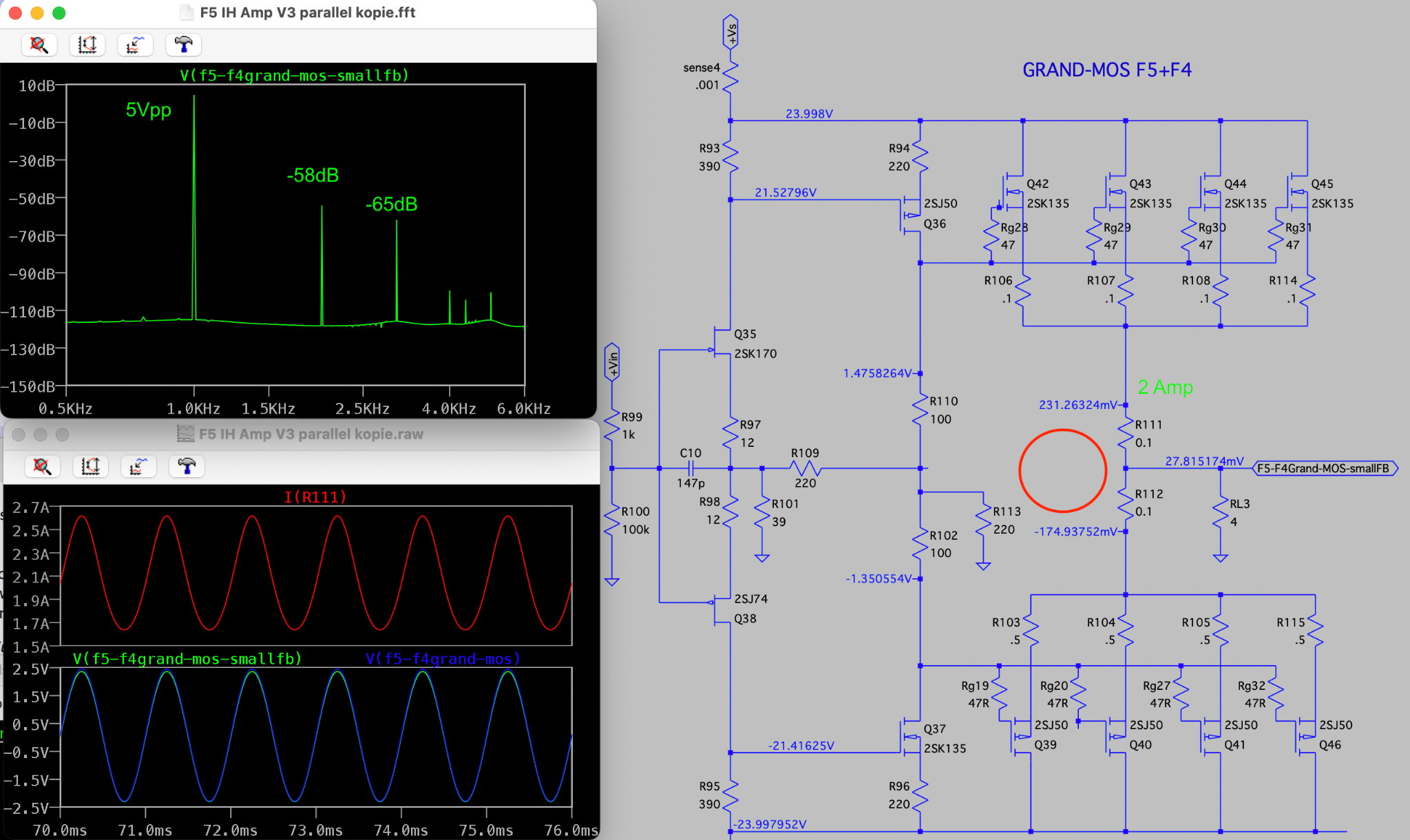Select the Q37 2SK135 MOSFET symbol
Image resolution: width=1410 pixels, height=840 pixels.
point(911,737)
